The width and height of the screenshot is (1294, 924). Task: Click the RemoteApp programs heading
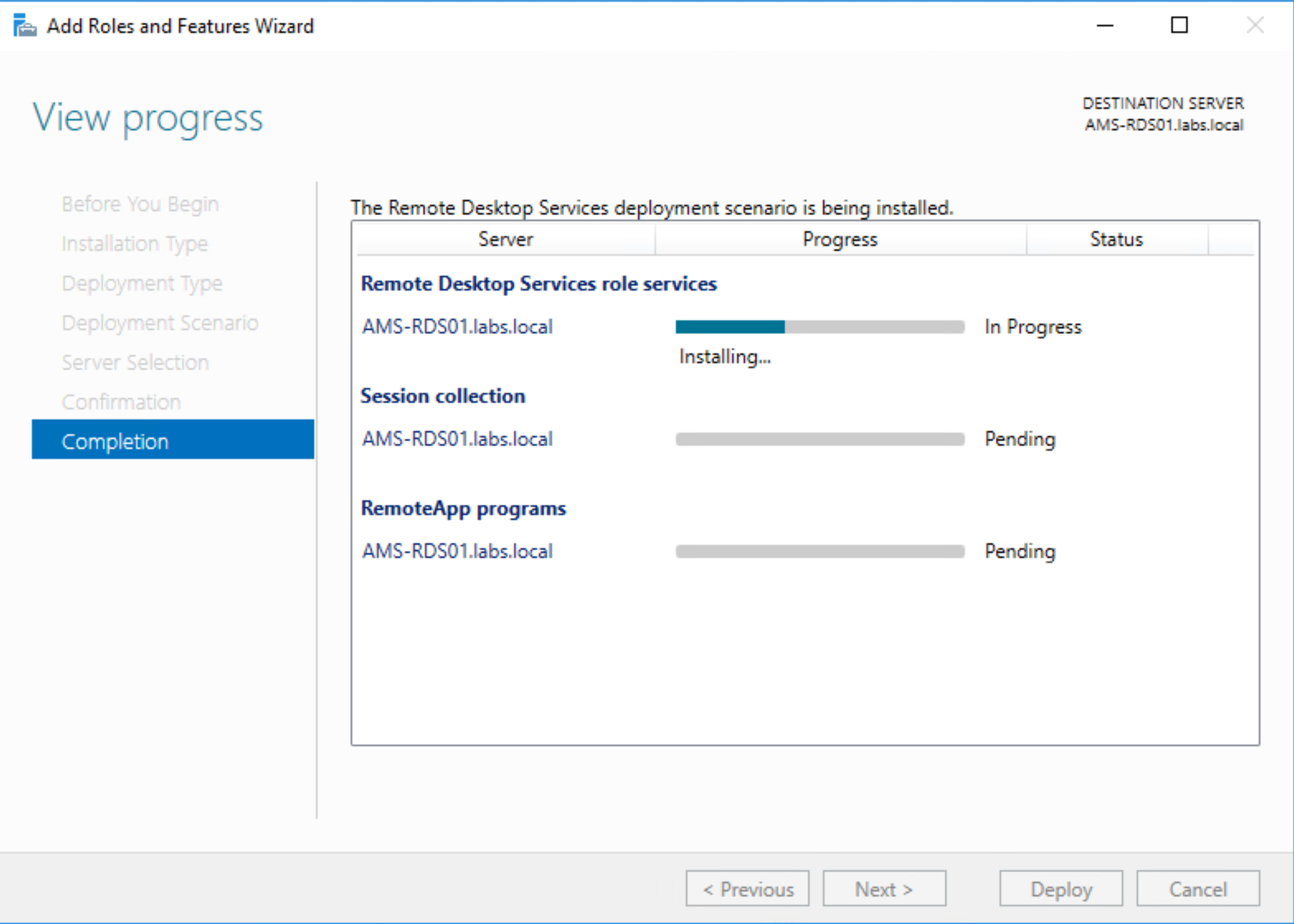[x=463, y=508]
